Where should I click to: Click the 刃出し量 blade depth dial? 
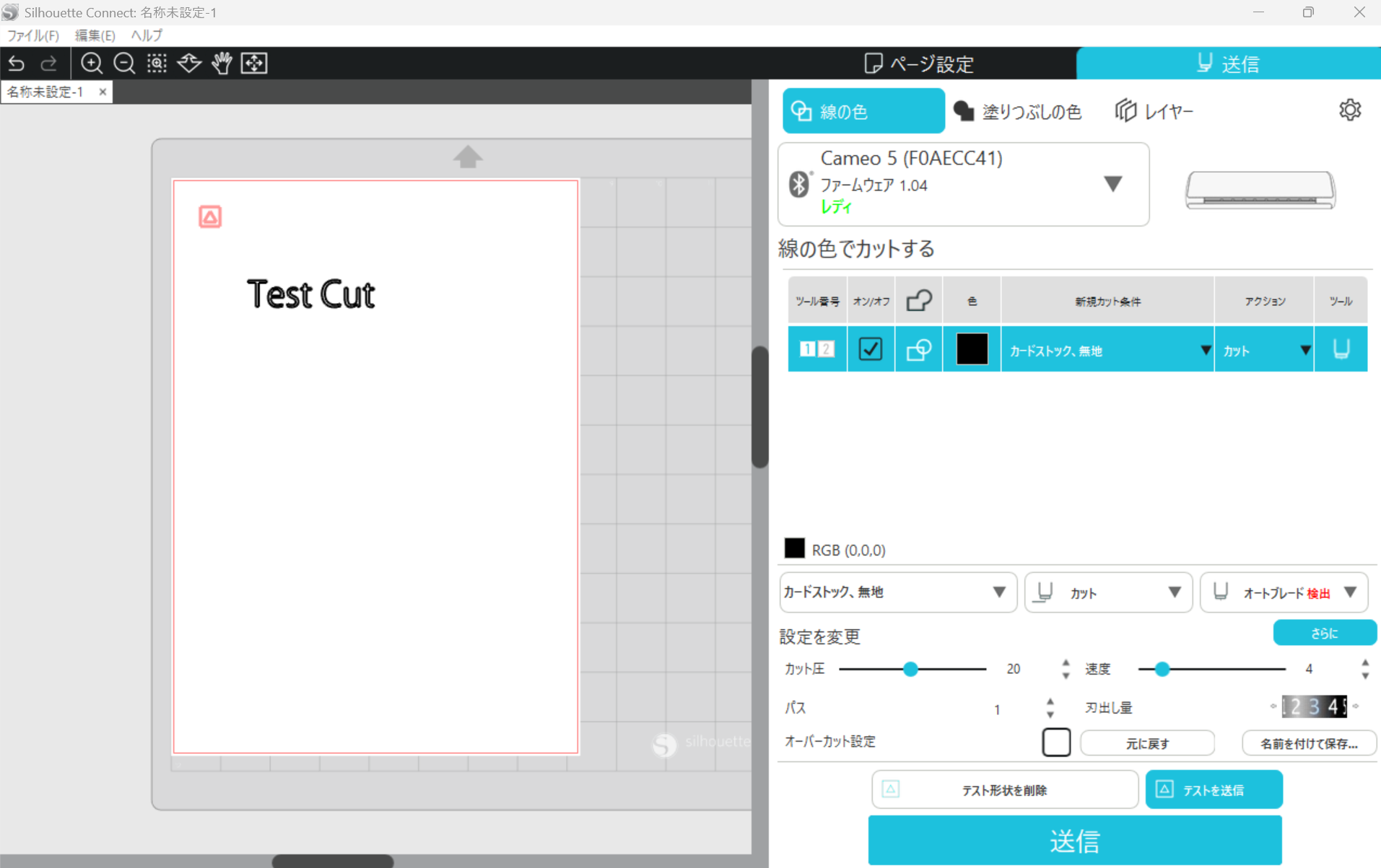1314,706
